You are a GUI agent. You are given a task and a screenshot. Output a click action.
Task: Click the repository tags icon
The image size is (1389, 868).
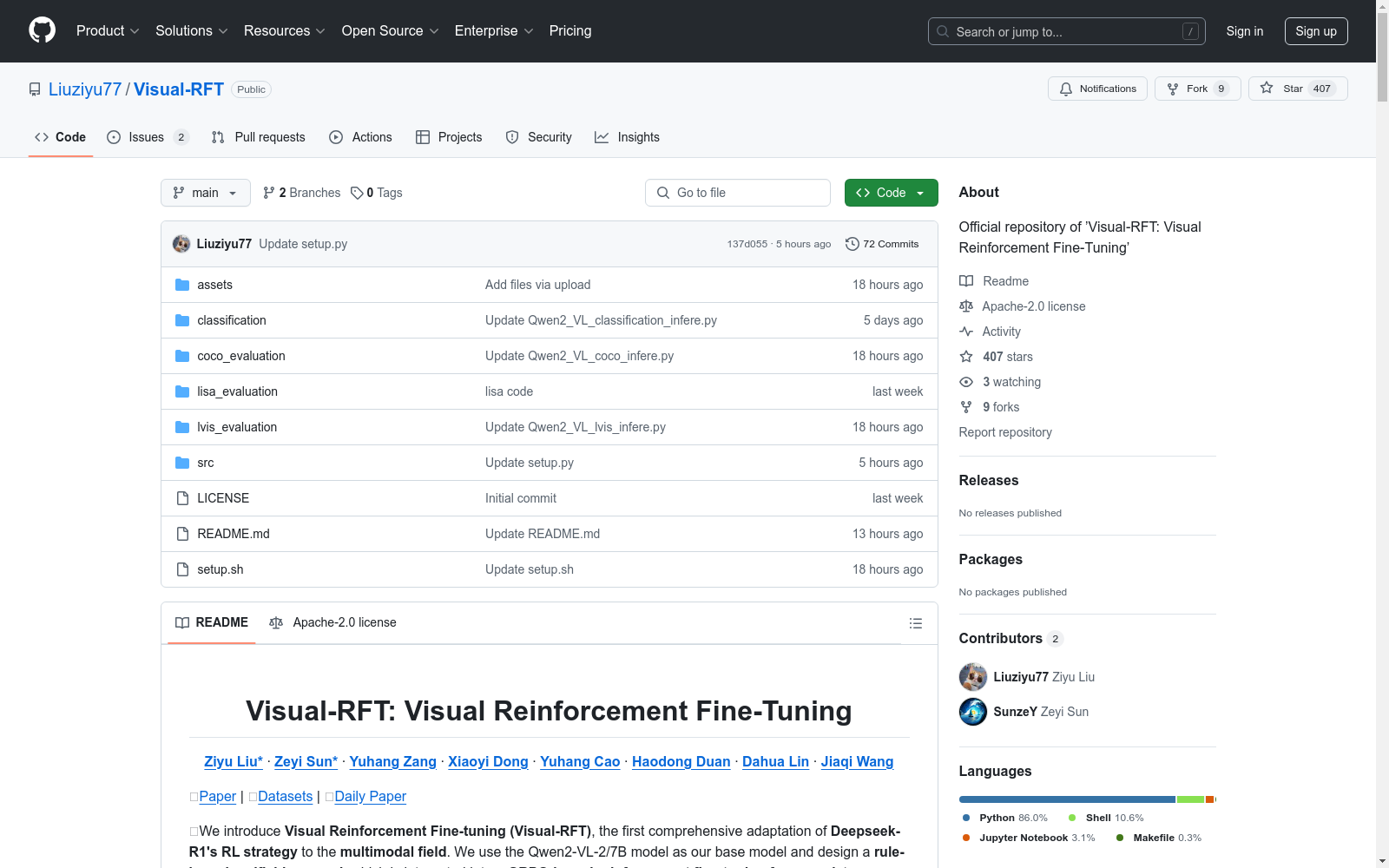[357, 193]
